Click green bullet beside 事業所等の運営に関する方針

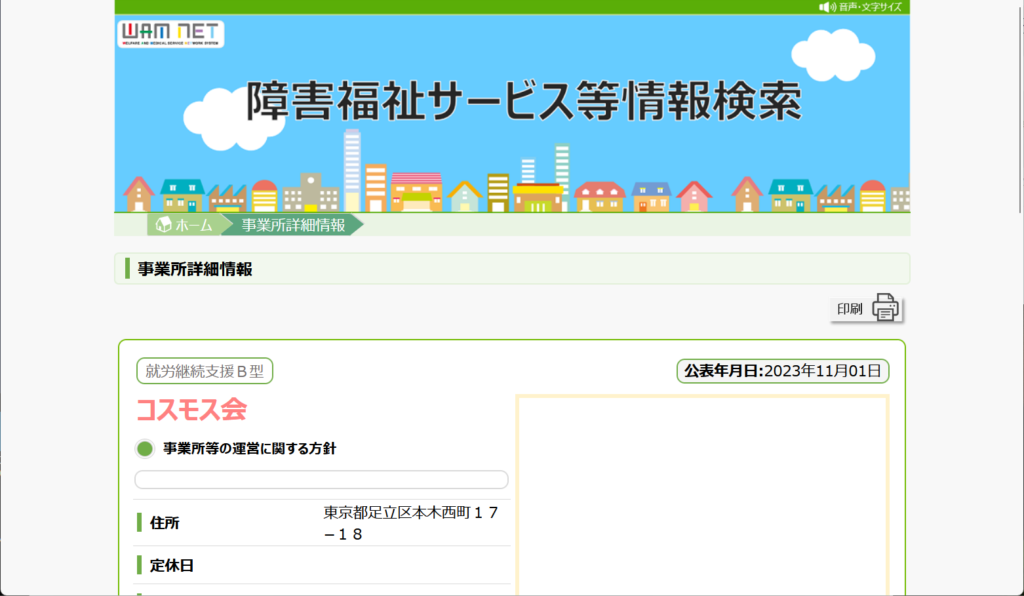144,449
